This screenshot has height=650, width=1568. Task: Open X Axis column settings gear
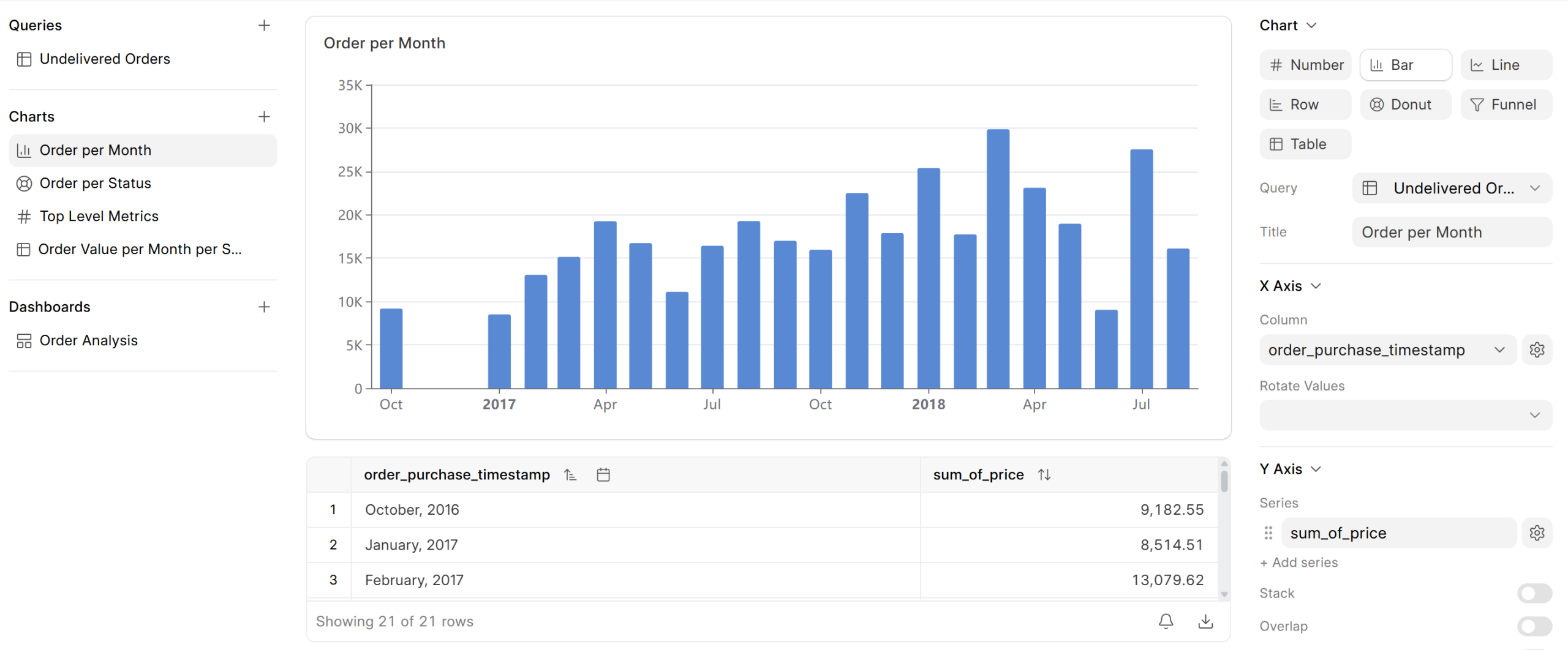(1536, 350)
